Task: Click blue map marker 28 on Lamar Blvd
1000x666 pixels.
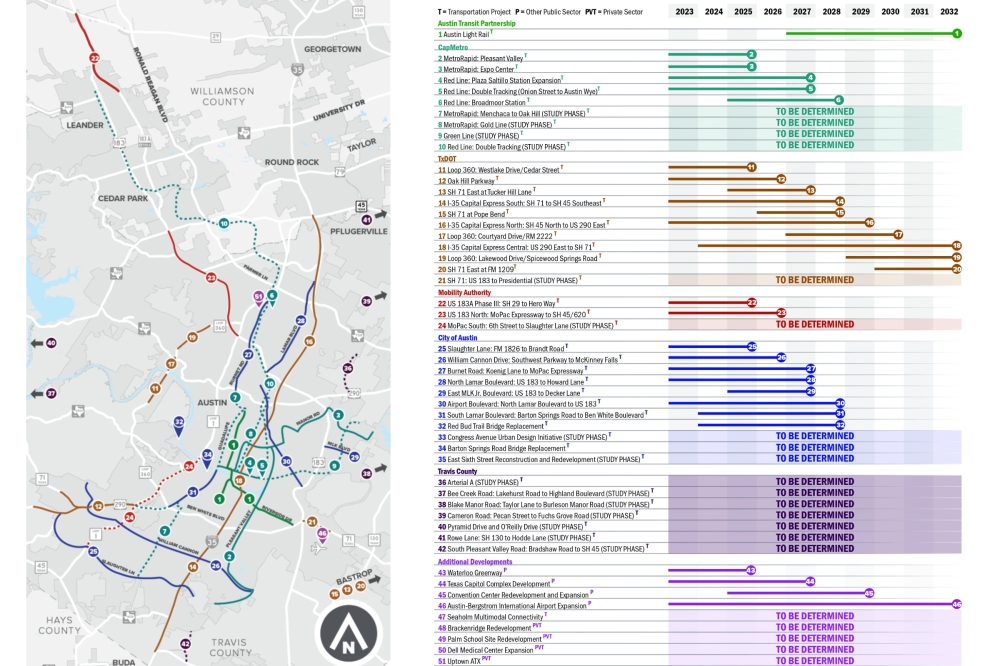Action: click(301, 320)
